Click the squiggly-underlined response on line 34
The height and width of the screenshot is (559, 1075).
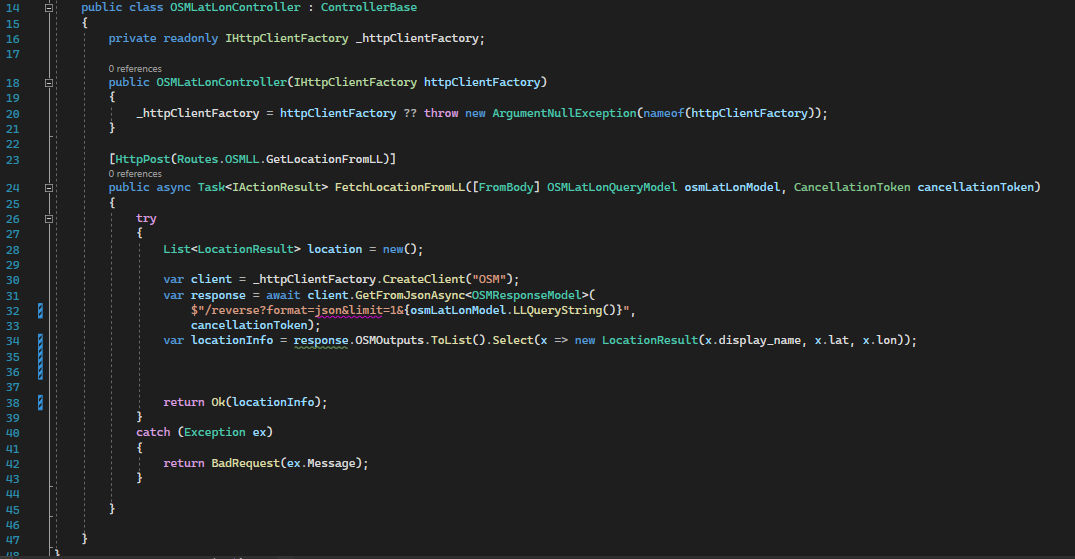321,340
